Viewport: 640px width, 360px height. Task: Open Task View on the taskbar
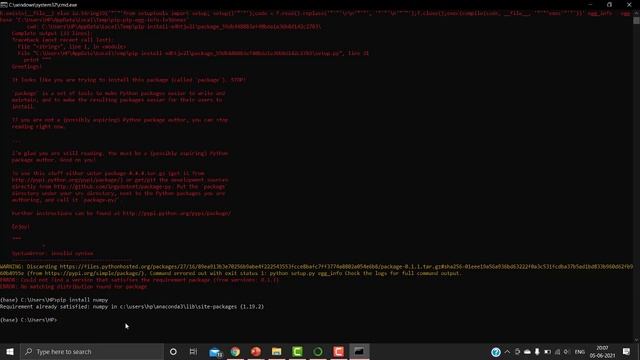click(193, 351)
